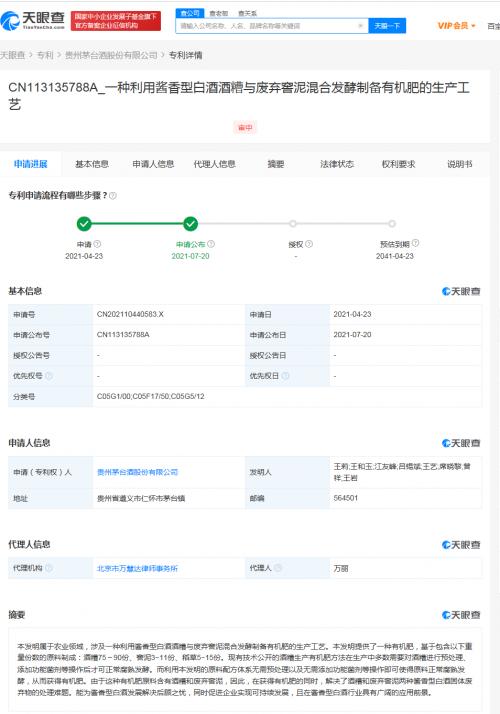
Task: Select the 查老板 search tab
Action: pos(219,14)
